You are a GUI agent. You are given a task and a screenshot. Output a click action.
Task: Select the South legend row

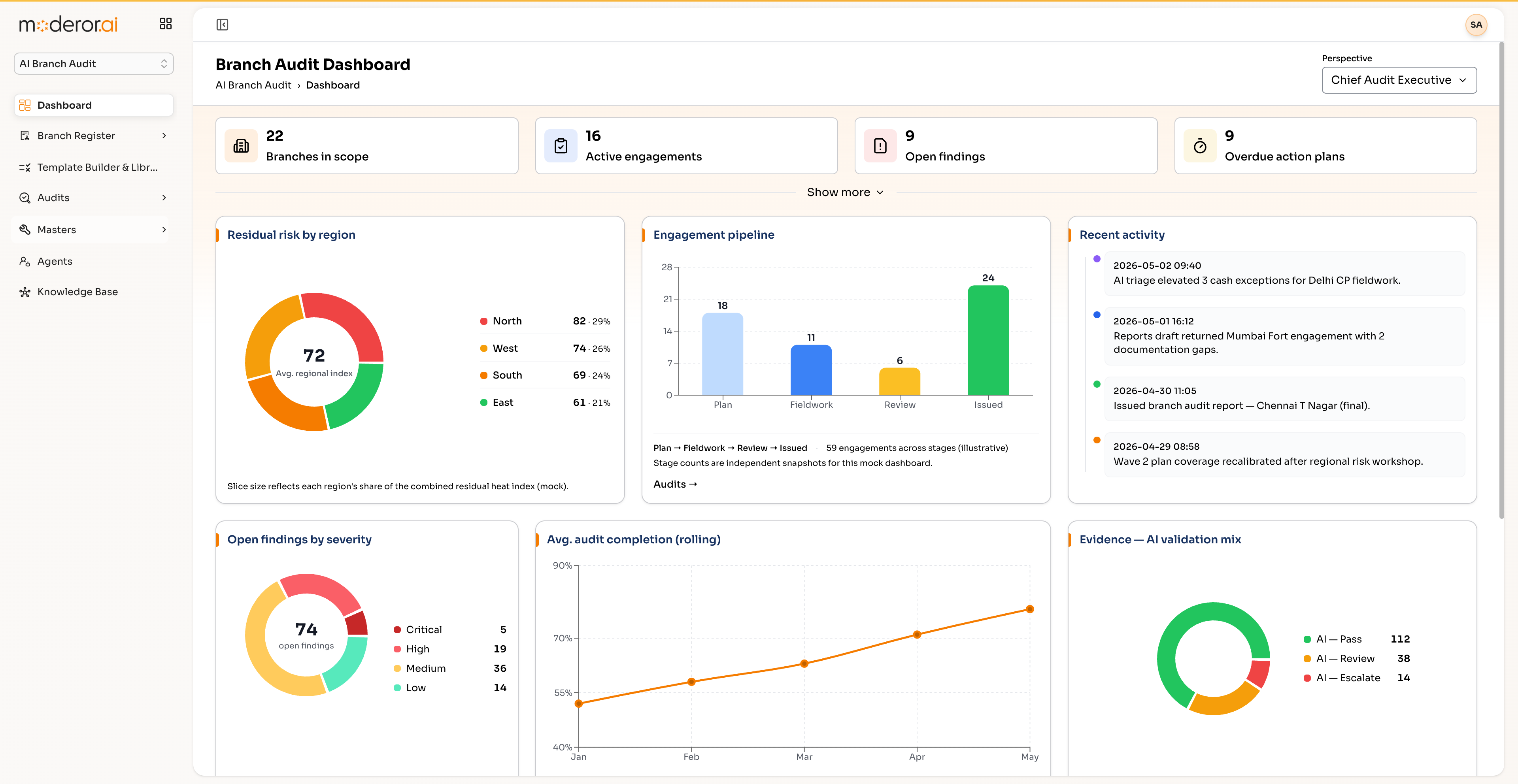tap(545, 375)
